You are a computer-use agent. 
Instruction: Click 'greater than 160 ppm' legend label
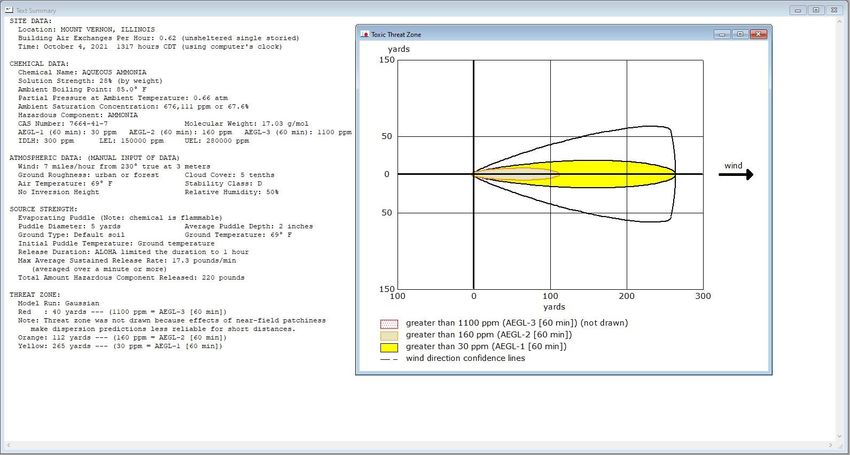pyautogui.click(x=488, y=335)
